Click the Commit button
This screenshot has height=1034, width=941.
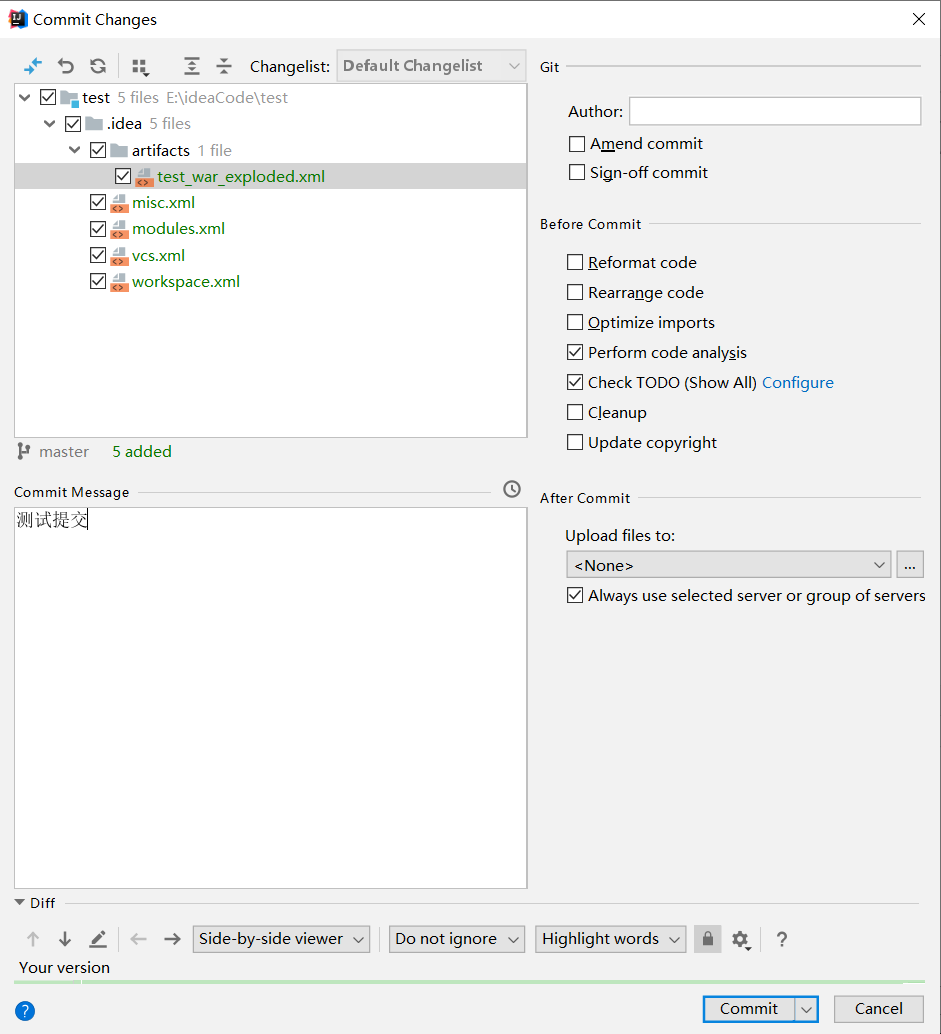(749, 1009)
